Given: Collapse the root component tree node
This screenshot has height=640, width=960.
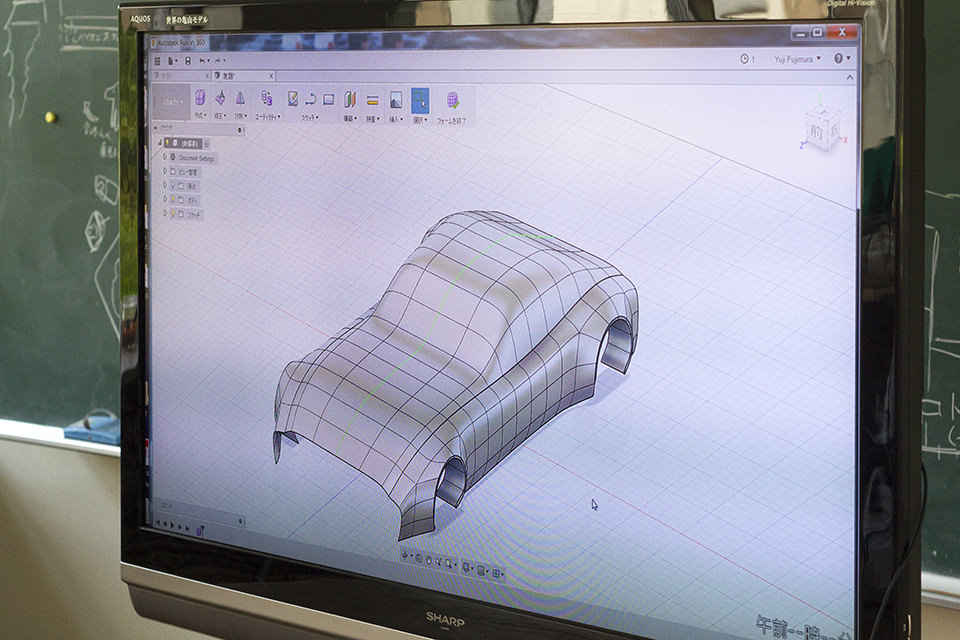Looking at the screenshot, I should coord(160,143).
